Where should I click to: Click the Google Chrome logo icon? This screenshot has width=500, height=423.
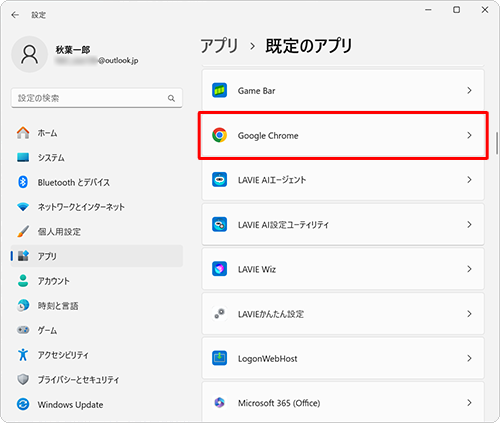[219, 135]
